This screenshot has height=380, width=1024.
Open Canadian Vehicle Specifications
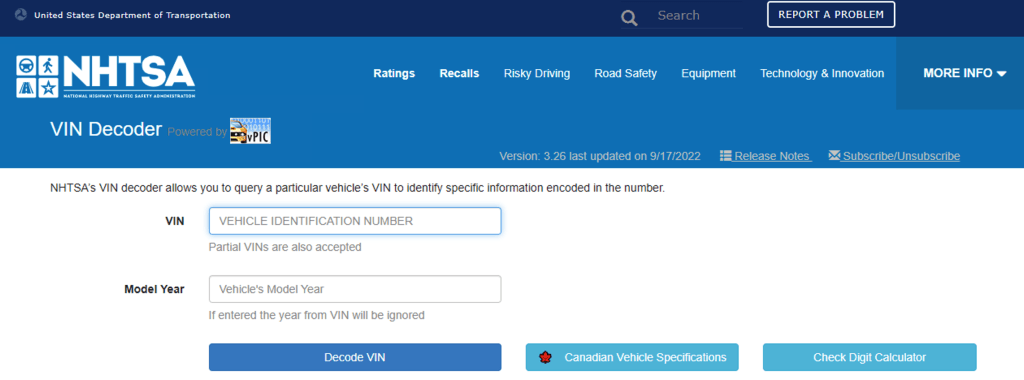(632, 357)
